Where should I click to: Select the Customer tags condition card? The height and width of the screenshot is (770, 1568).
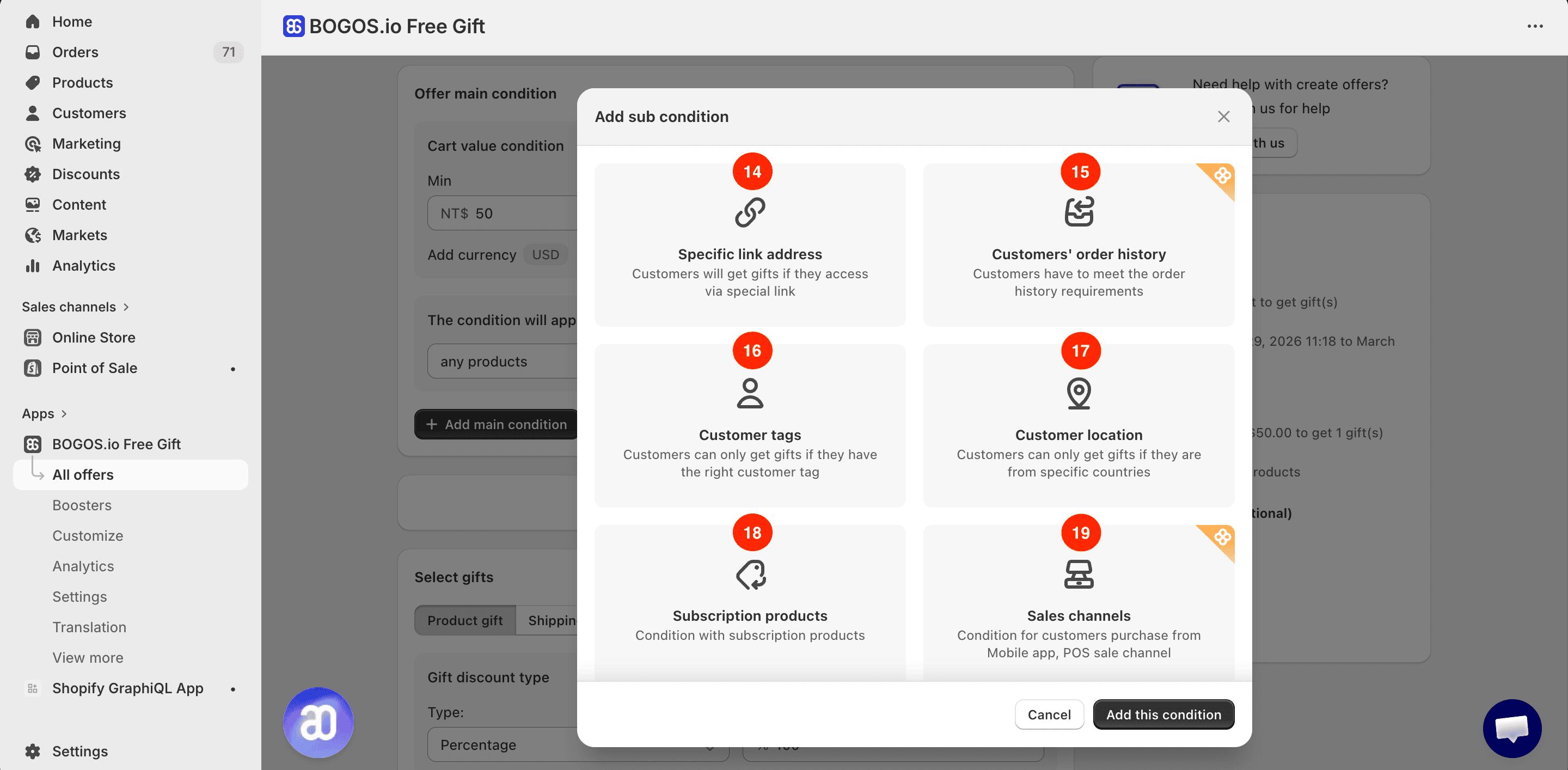click(x=750, y=425)
